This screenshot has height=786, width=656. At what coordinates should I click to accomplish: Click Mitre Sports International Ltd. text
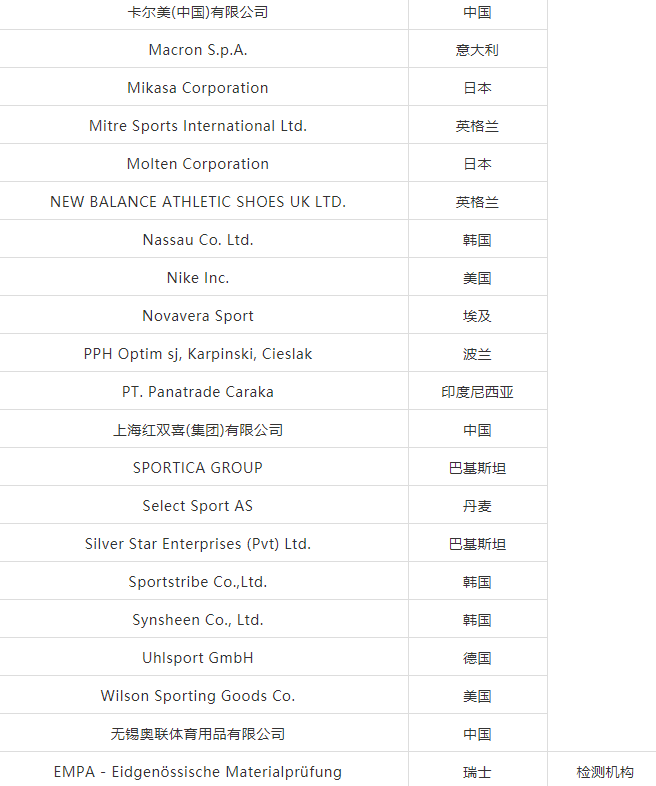[x=198, y=126]
